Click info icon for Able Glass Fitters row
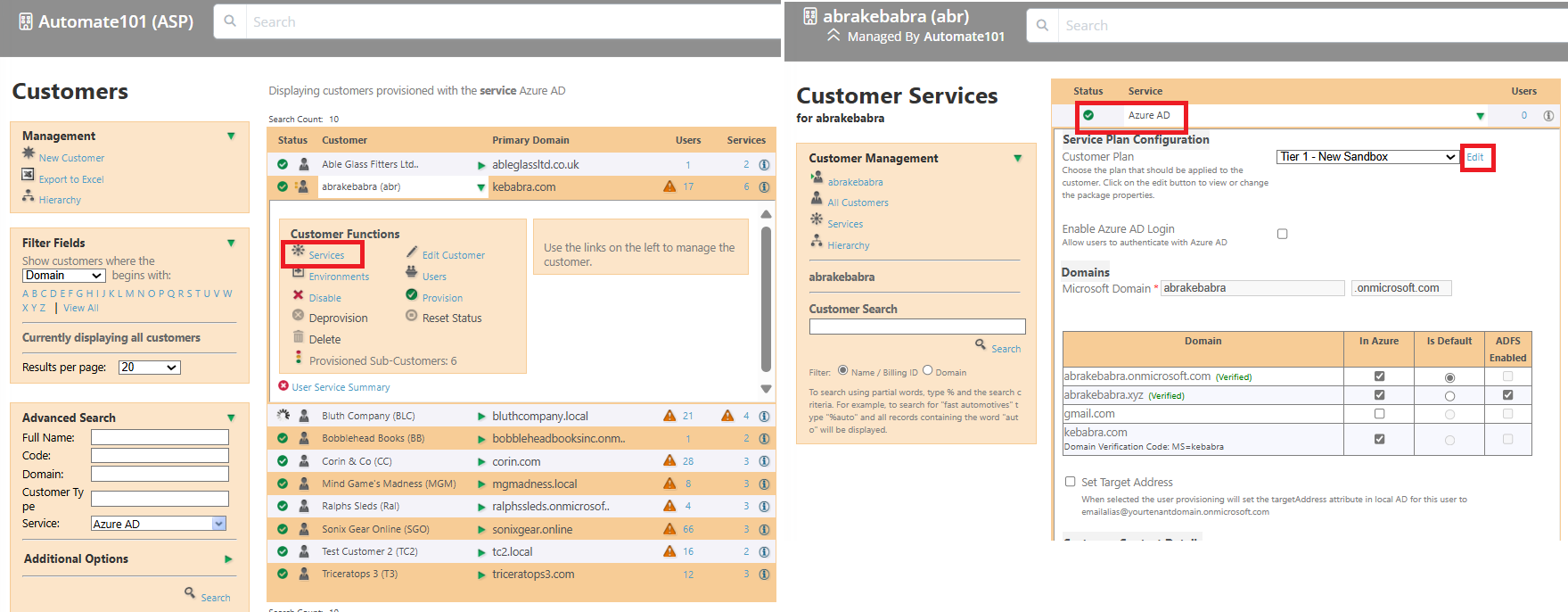Image resolution: width=1568 pixels, height=612 pixels. tap(764, 165)
